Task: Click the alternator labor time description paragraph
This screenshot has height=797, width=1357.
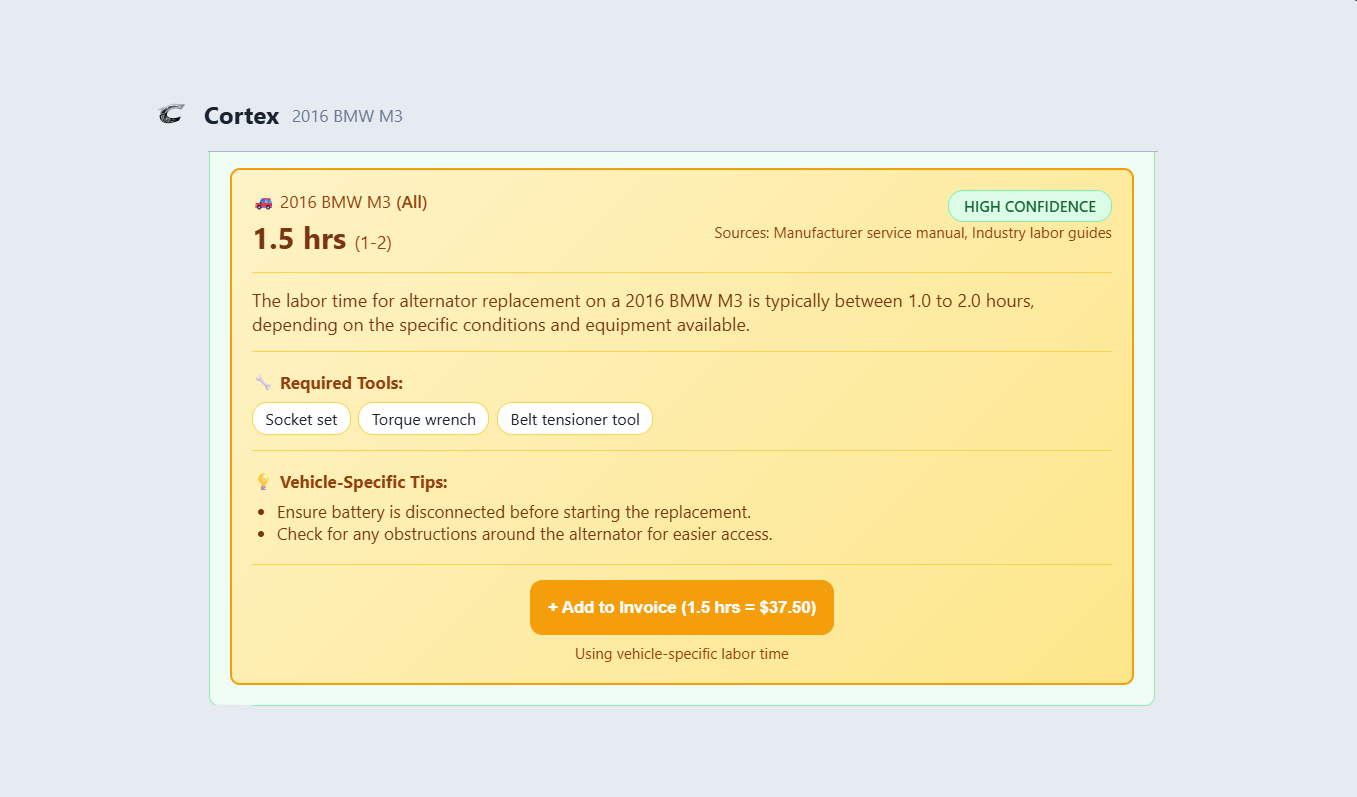Action: pos(649,313)
